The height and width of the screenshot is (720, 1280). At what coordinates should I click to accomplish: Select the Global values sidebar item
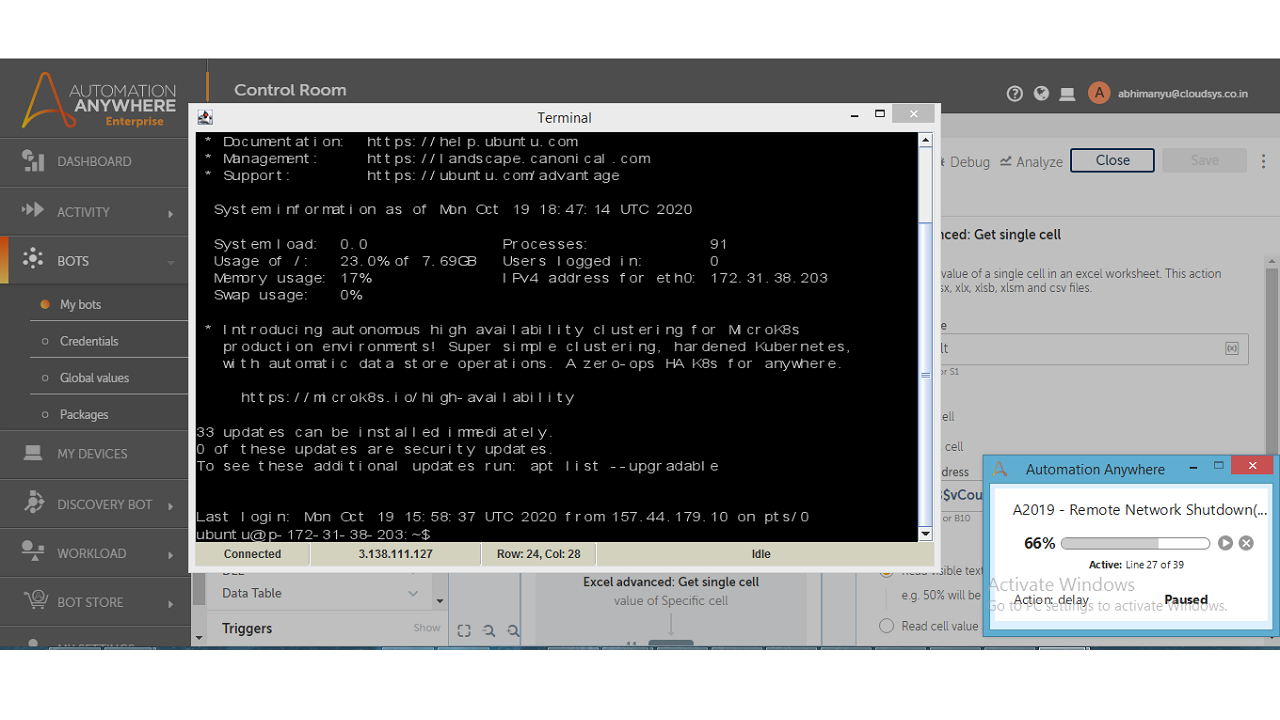pos(94,378)
